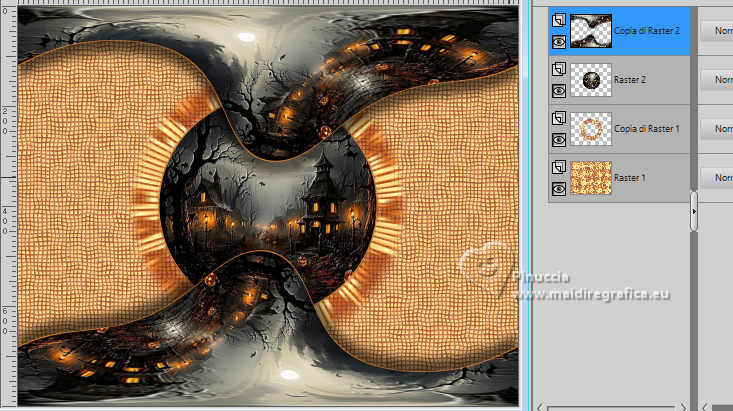This screenshot has width=733, height=411.
Task: Open blend mode dropdown for Copia di Raster 1
Action: [717, 129]
